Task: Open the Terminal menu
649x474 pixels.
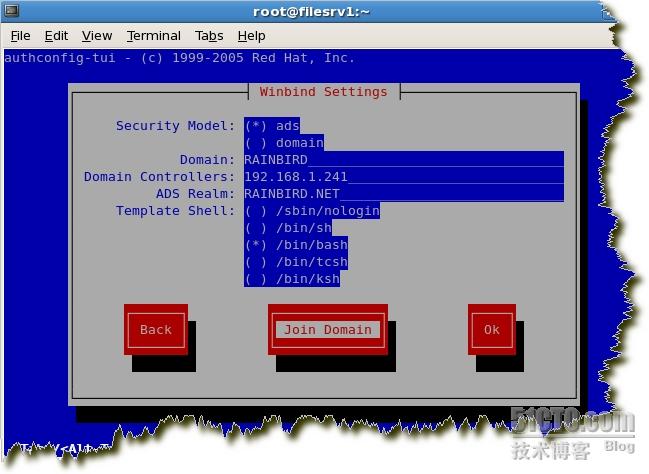Action: (x=154, y=36)
